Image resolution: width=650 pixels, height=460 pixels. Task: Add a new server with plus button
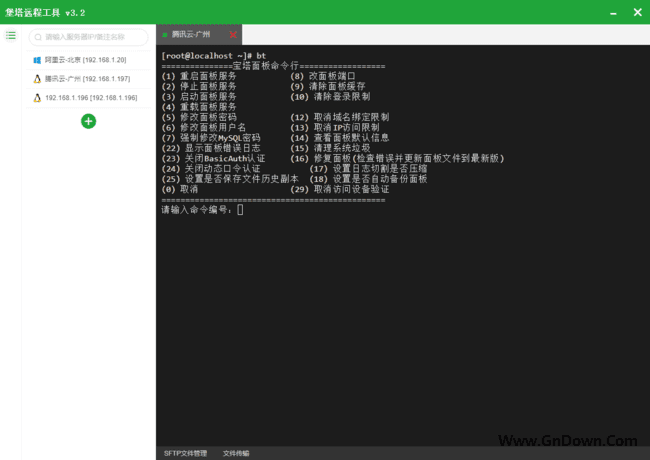(x=88, y=121)
